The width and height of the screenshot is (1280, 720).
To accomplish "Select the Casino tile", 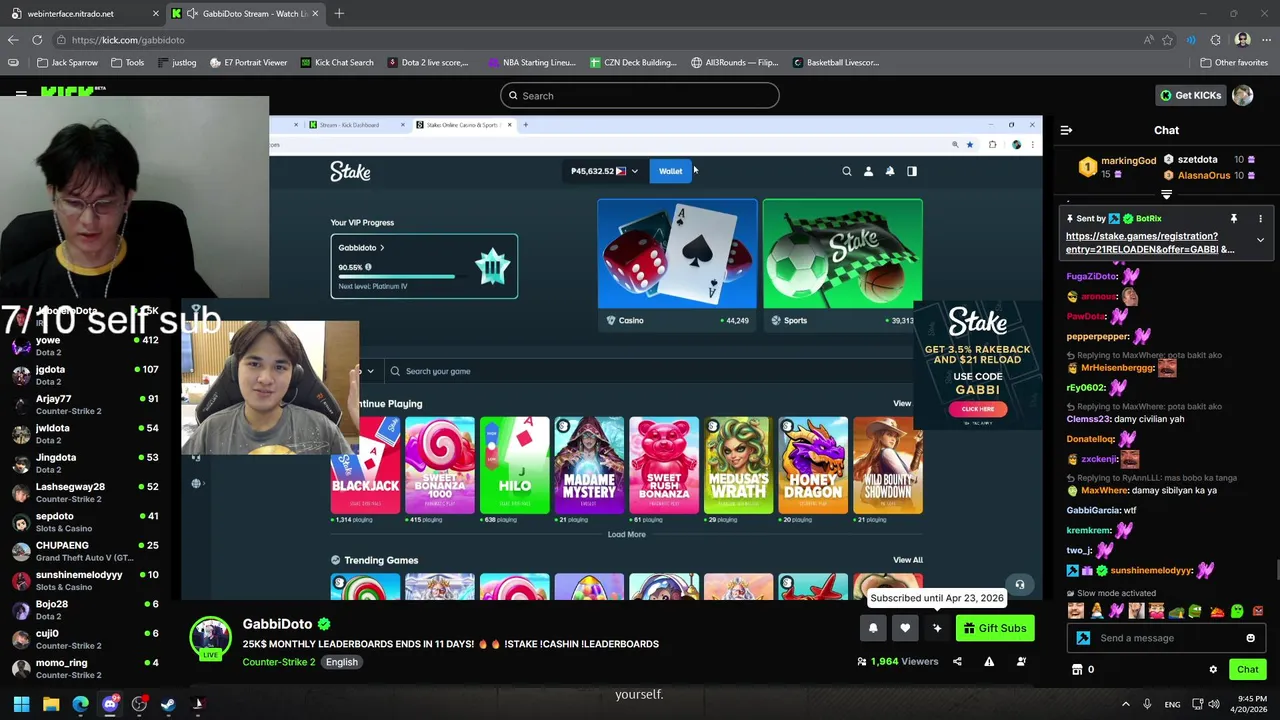I will tap(677, 265).
